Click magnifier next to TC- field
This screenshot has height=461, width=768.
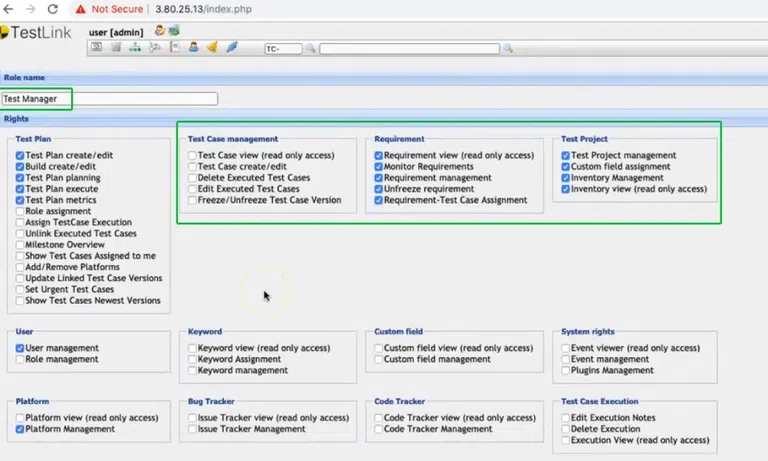tap(310, 48)
